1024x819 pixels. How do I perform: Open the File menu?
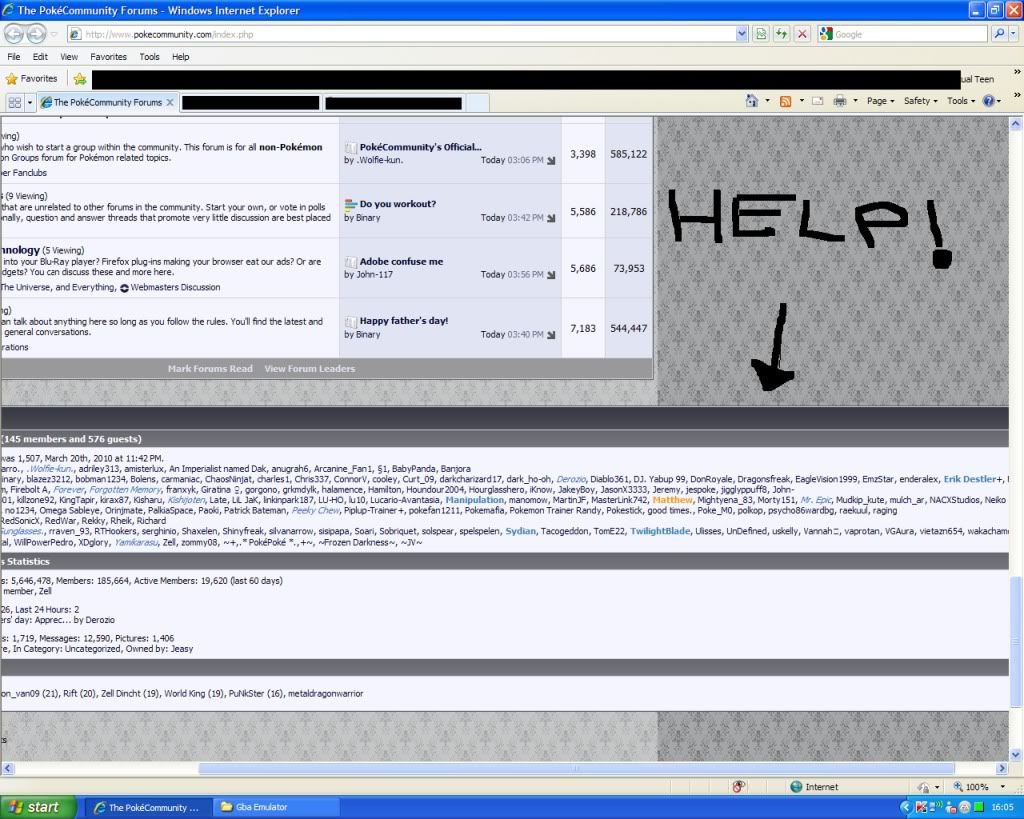click(14, 57)
